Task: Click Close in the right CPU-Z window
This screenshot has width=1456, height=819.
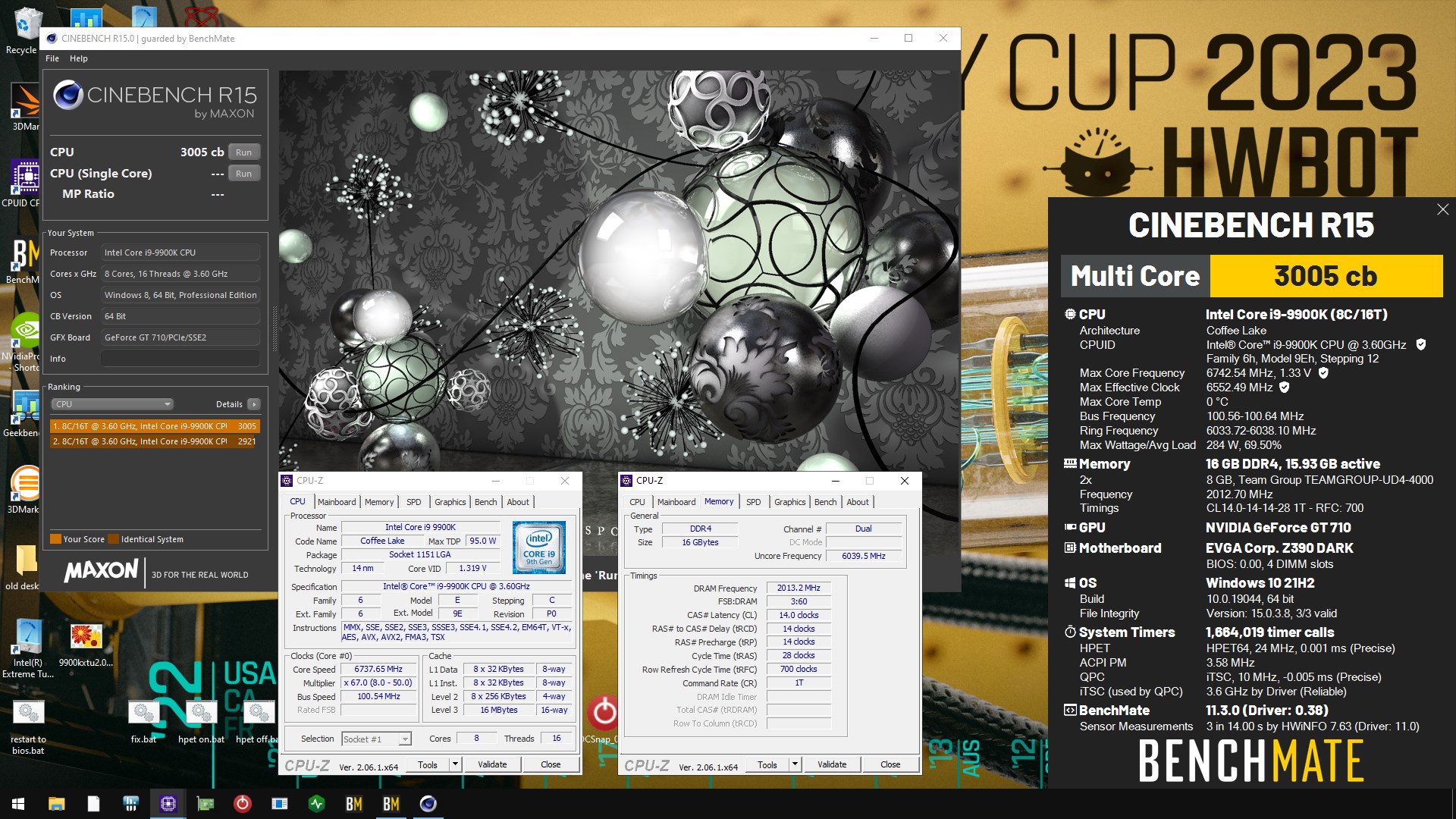Action: [890, 764]
